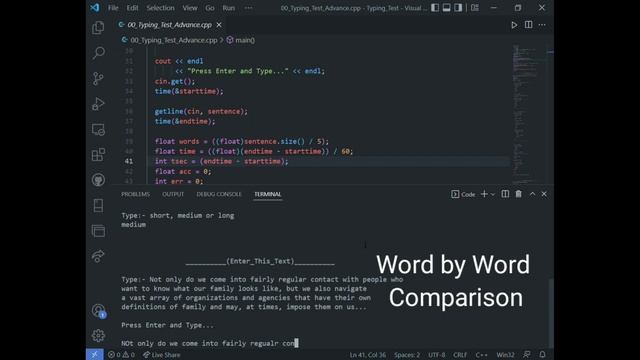The width and height of the screenshot is (640, 360).
Task: Start Live Share from status bar
Action: point(162,355)
